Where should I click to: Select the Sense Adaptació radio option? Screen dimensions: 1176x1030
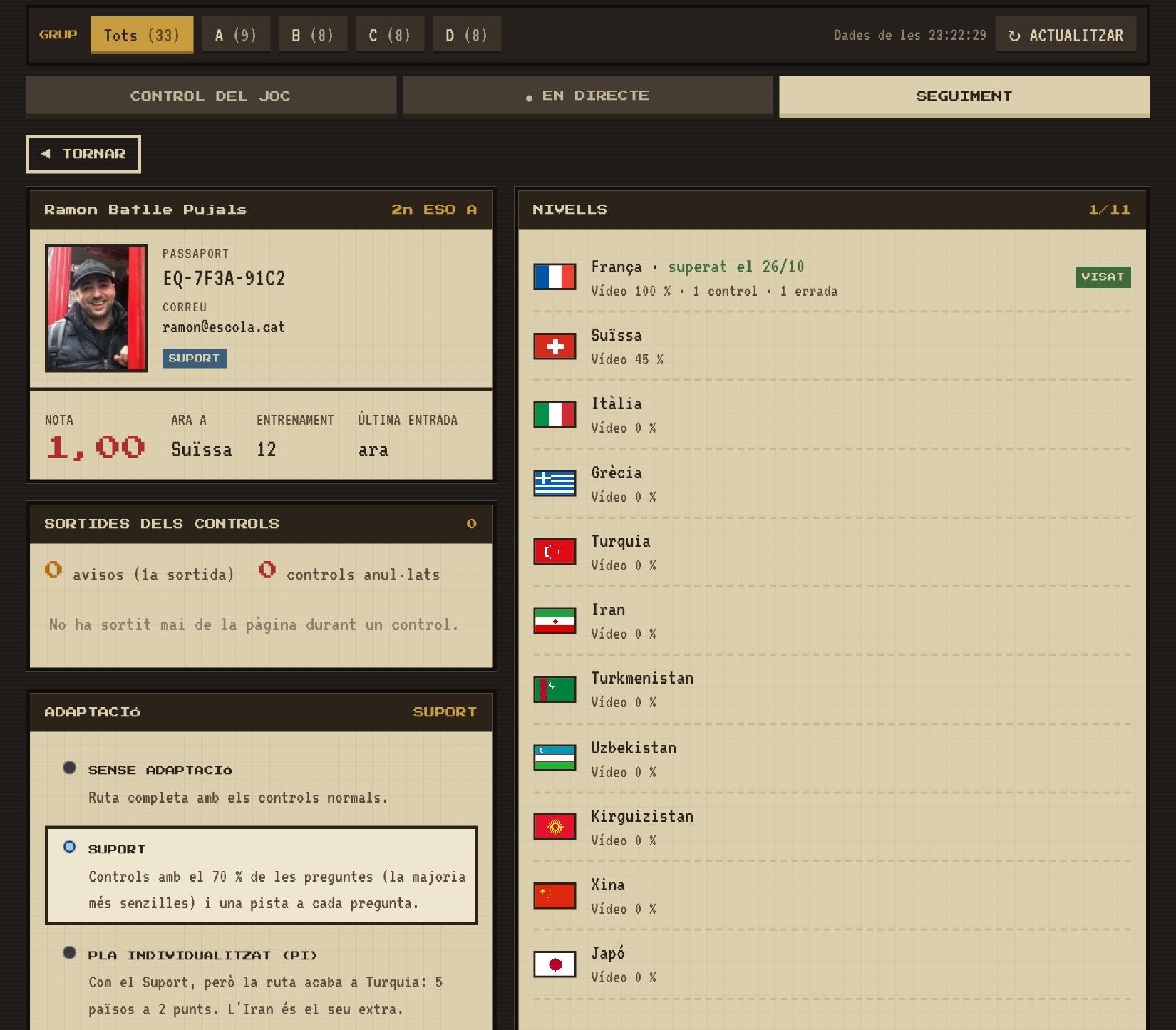69,768
